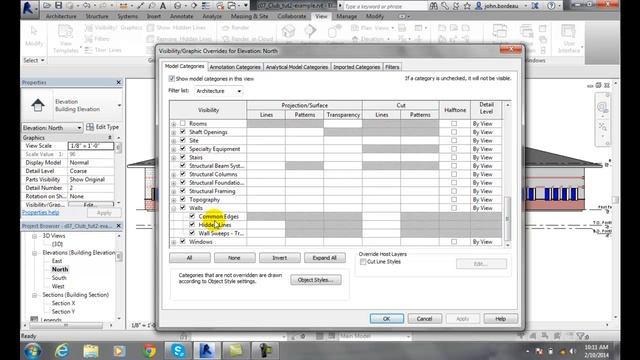Screen dimensions: 640x360
Task: Click the Show Hidden Lines ribbon icon
Action: (151, 28)
